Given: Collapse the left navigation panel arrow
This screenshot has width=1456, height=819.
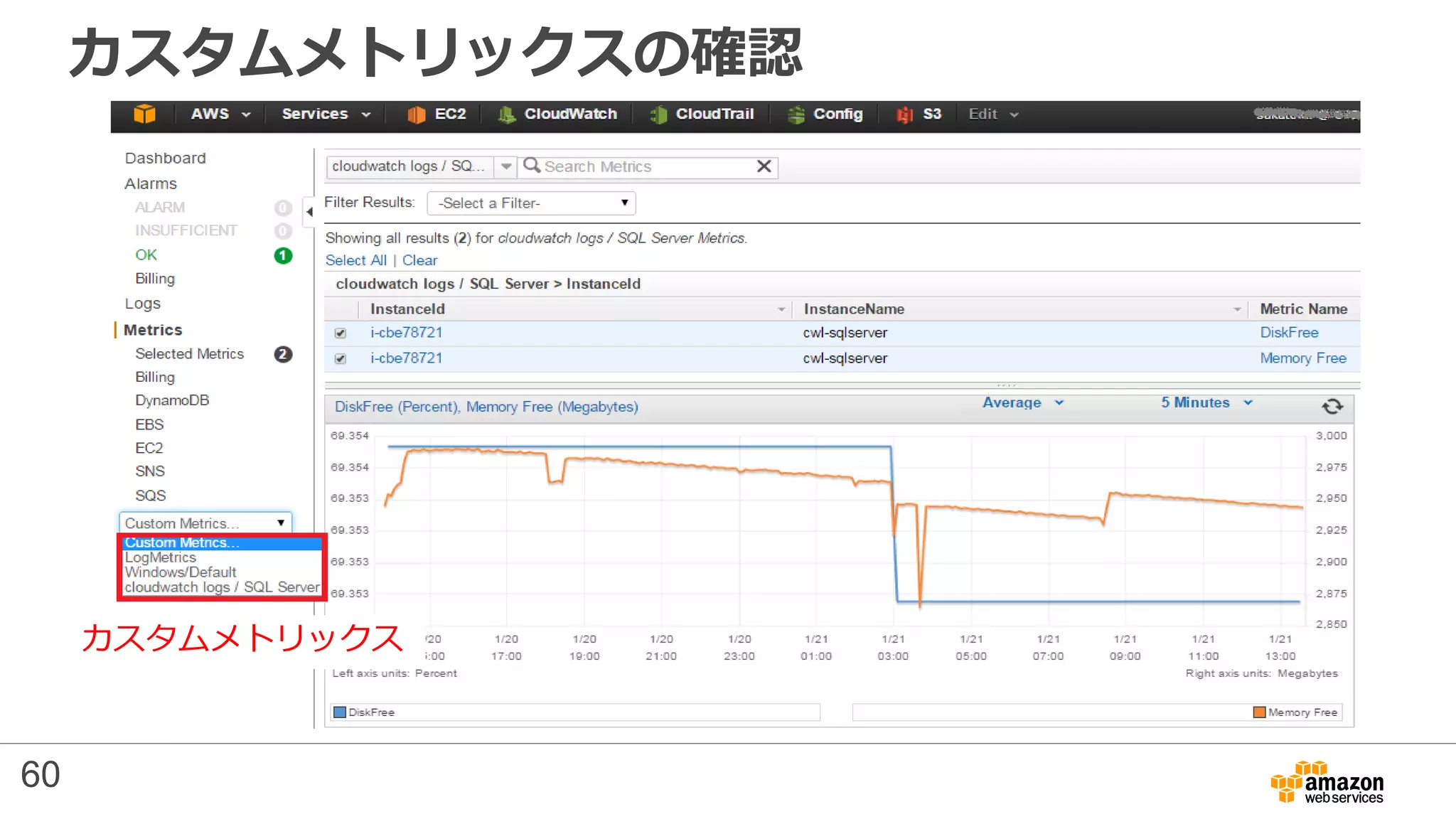Looking at the screenshot, I should pos(309,211).
